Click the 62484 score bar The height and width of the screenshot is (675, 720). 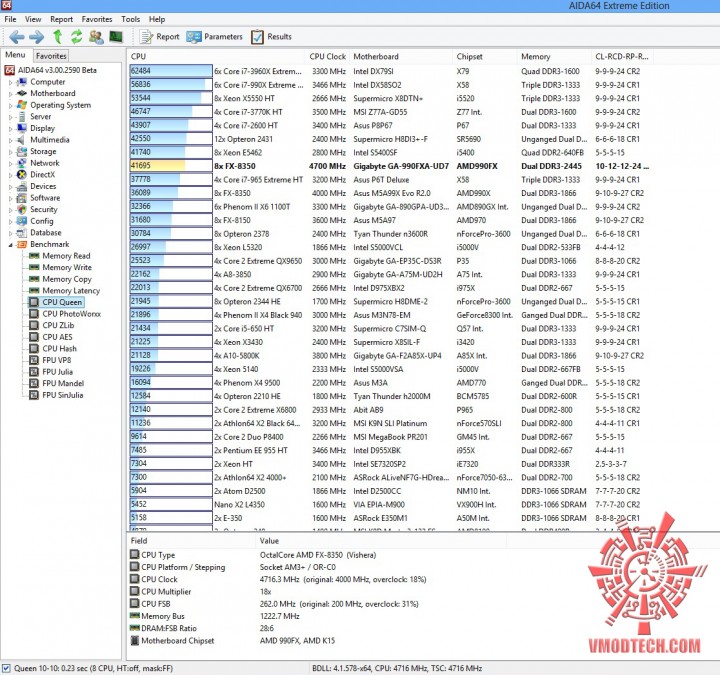click(x=171, y=71)
